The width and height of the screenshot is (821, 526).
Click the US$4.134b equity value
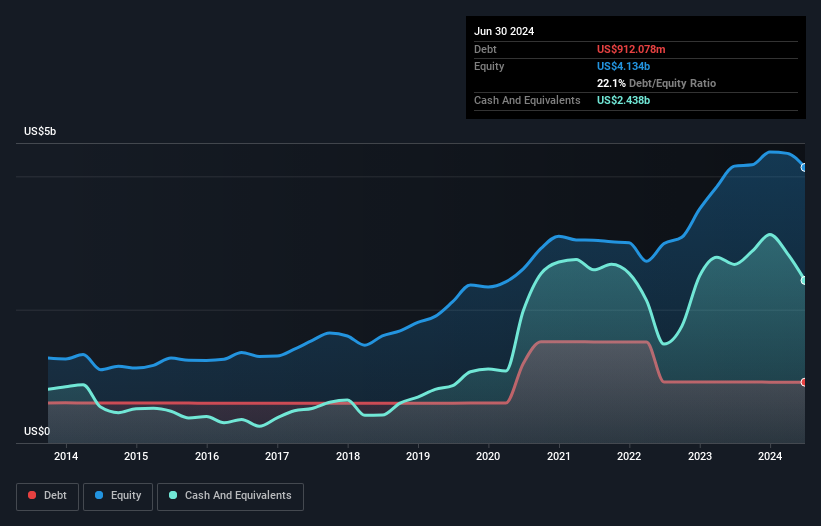[623, 66]
